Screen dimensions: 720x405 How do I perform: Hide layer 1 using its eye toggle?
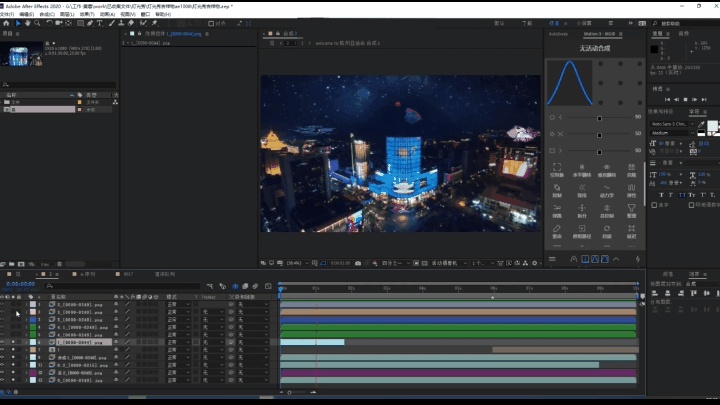click(2, 304)
